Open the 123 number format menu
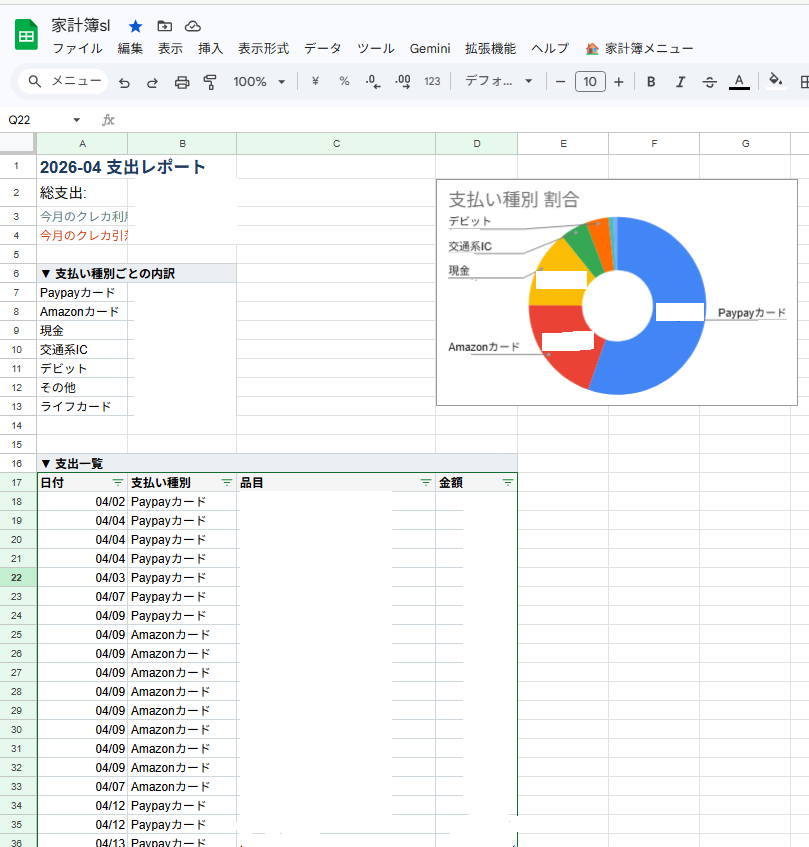 [432, 82]
